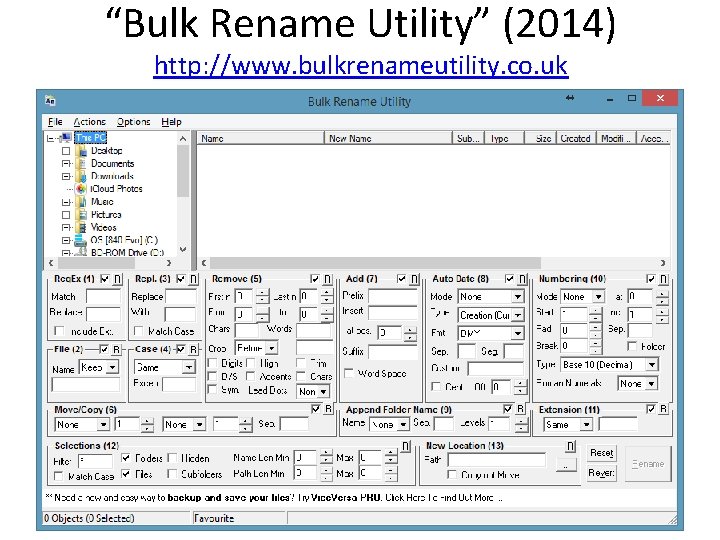Click the Revert button
This screenshot has width=720, height=540.
coord(602,472)
